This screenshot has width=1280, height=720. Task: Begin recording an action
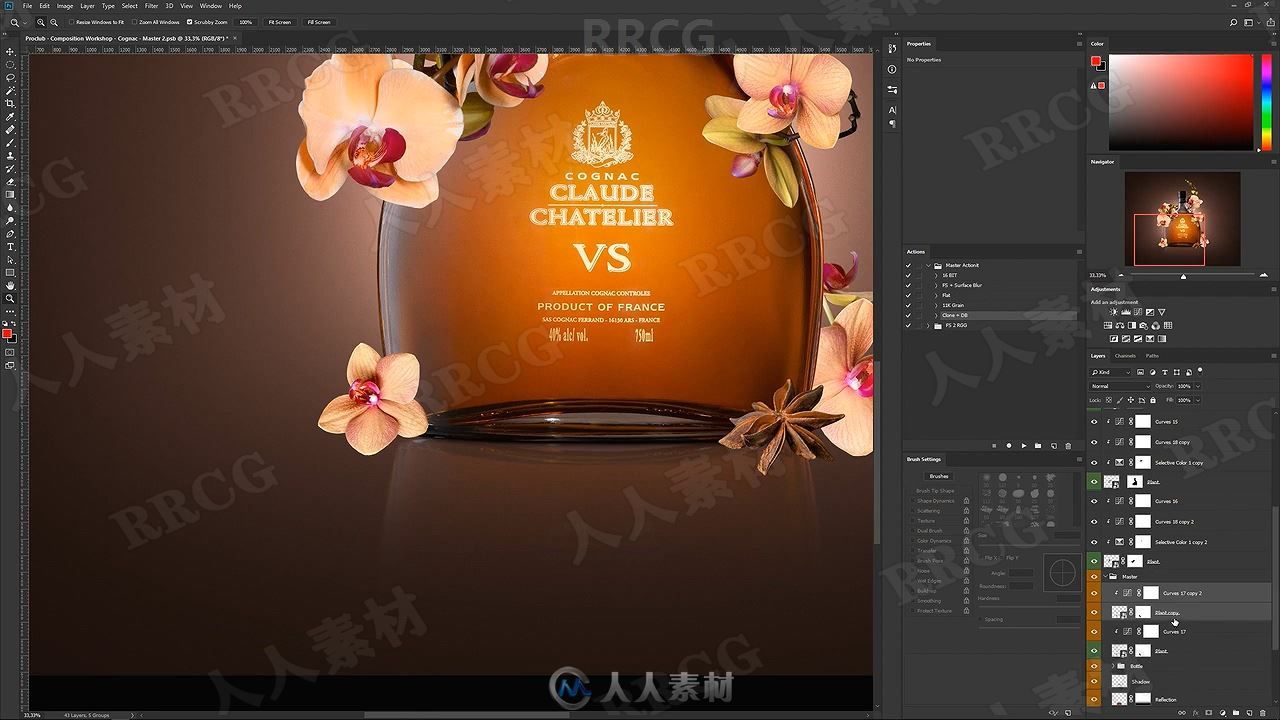pyautogui.click(x=1009, y=446)
